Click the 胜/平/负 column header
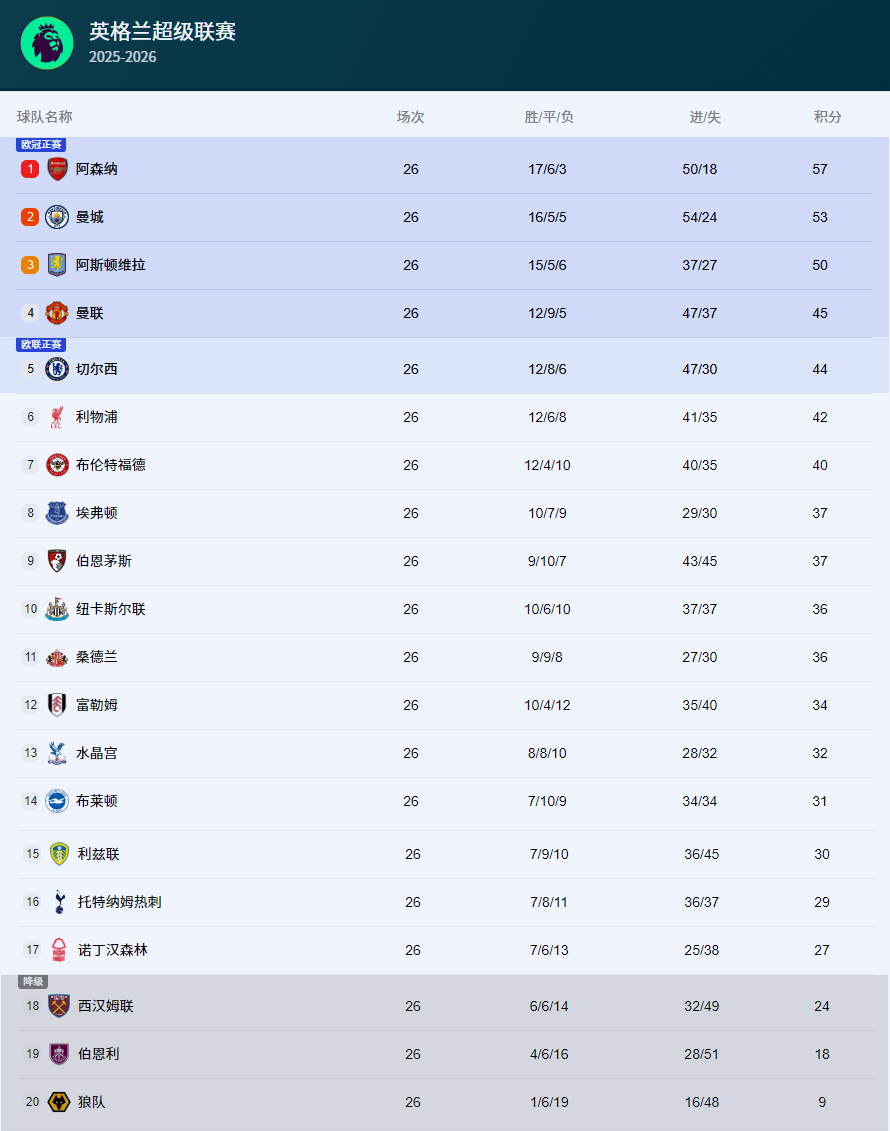Viewport: 890px width, 1131px height. (549, 117)
